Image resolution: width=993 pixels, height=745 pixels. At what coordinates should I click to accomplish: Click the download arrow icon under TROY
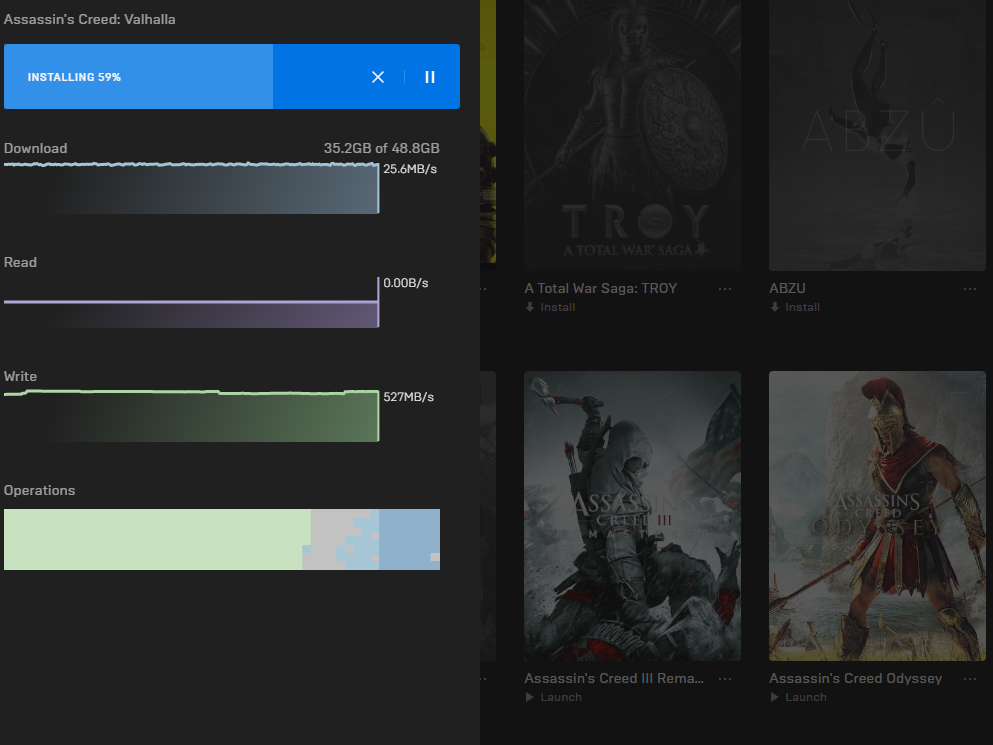pos(530,307)
